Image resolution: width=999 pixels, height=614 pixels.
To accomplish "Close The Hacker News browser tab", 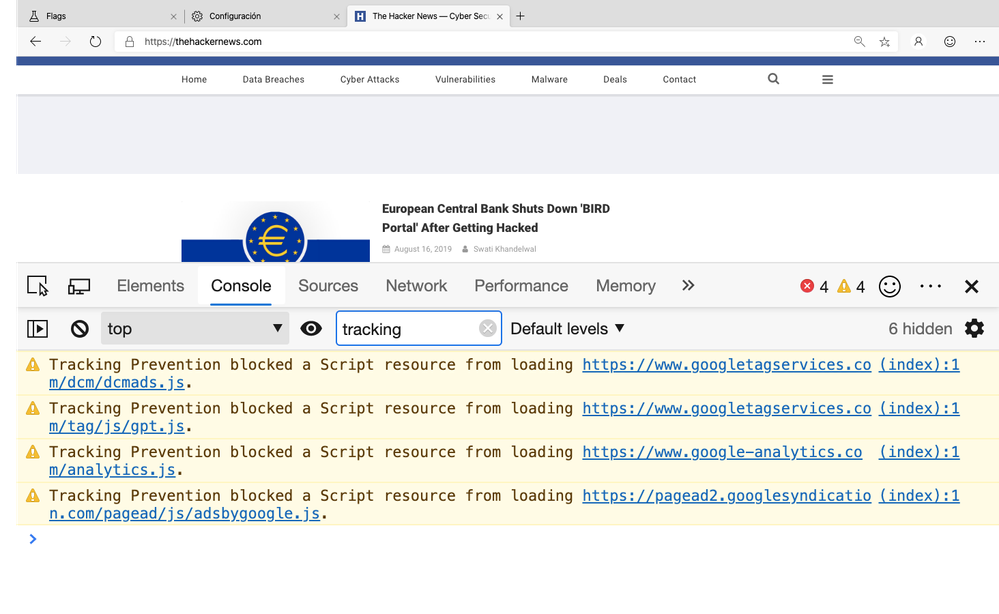I will click(x=500, y=17).
